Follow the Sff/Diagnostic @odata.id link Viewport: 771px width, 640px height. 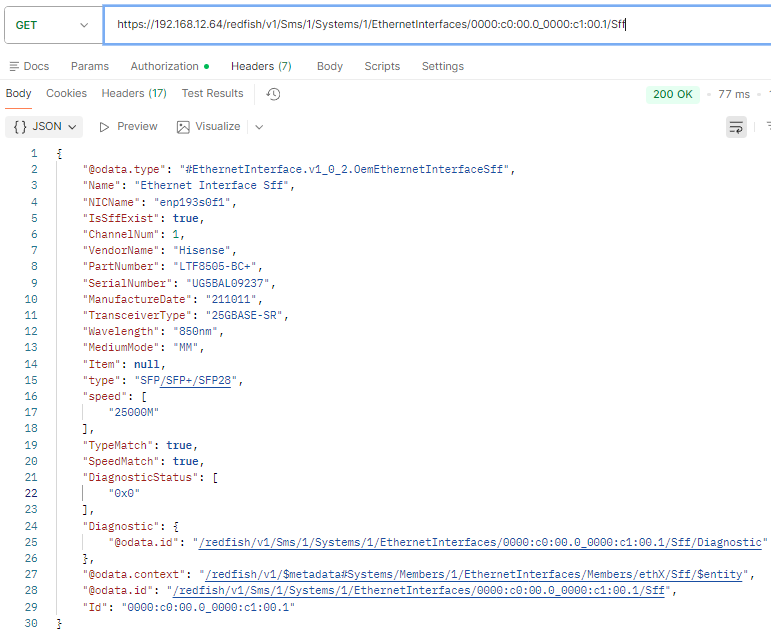(481, 542)
